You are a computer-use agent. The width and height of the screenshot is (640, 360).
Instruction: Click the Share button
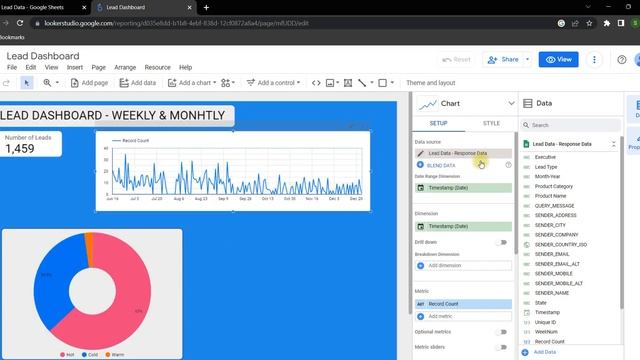click(x=503, y=60)
